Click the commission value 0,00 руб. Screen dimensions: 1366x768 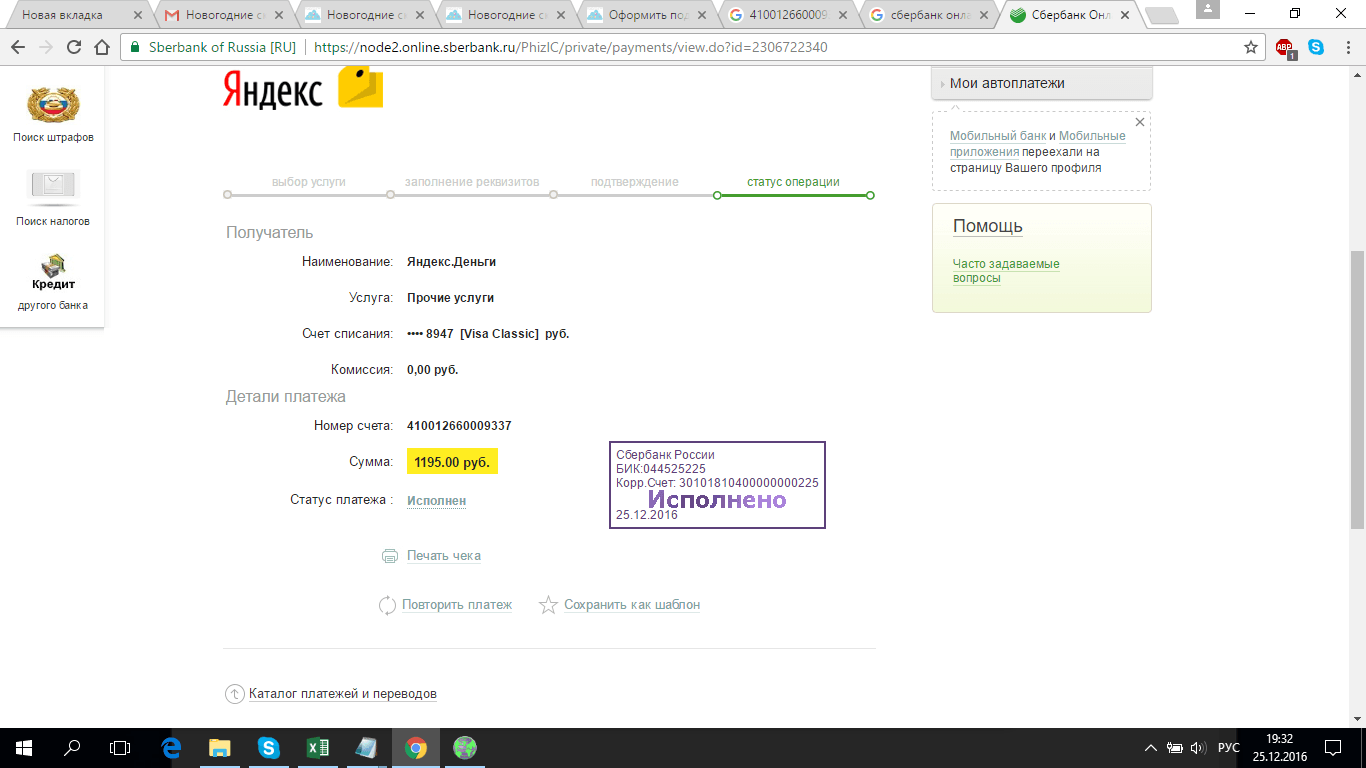tap(432, 370)
